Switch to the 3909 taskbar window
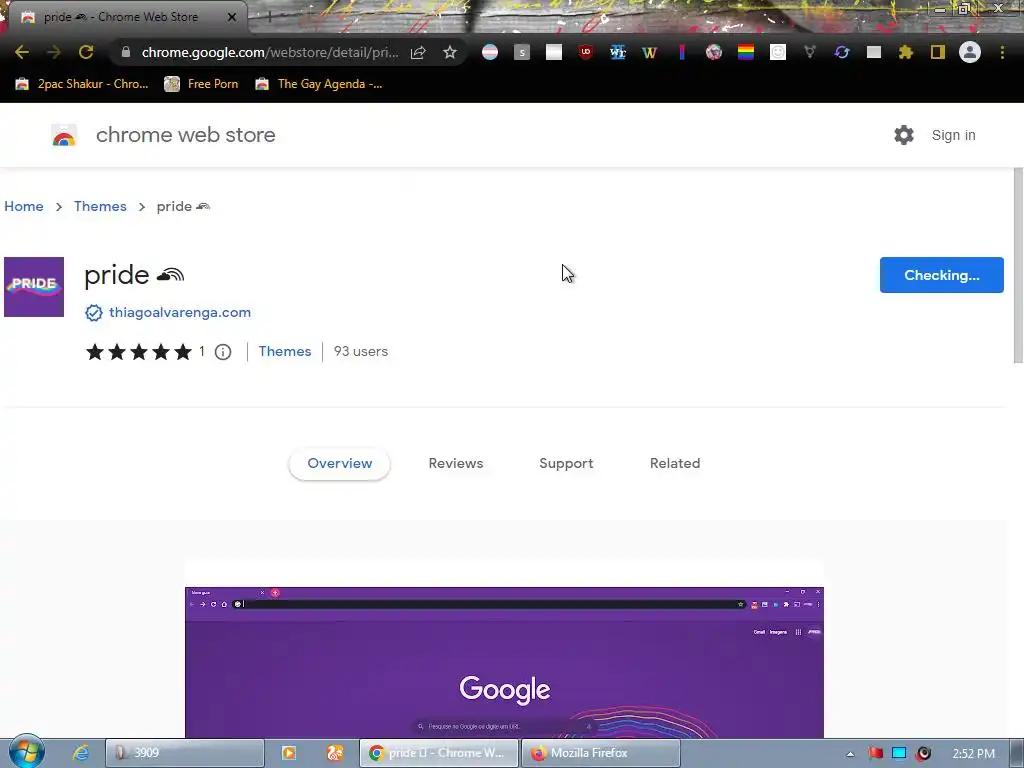 [x=185, y=753]
